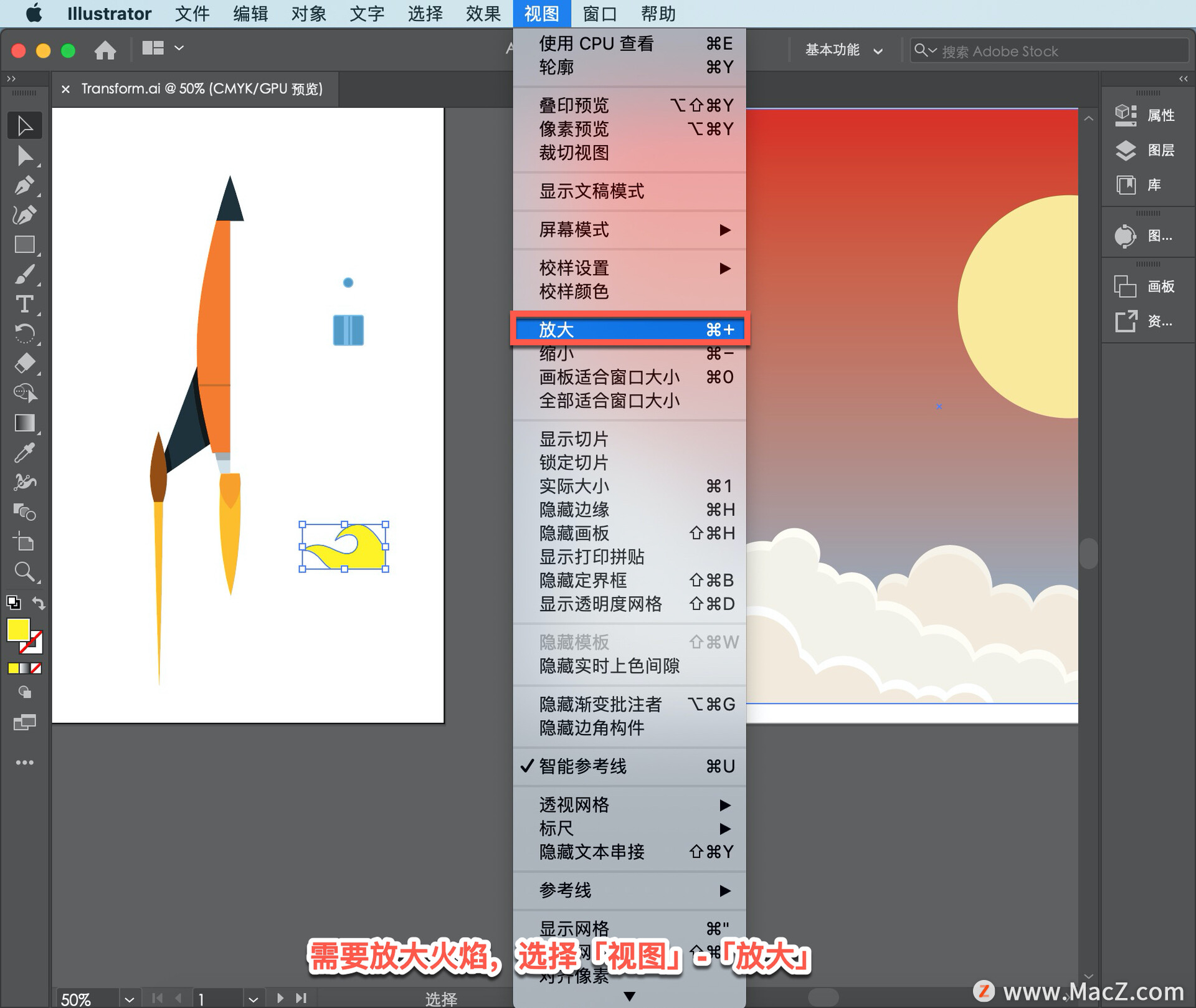Toggle 隐藏边缘 hide edges

pos(629,510)
